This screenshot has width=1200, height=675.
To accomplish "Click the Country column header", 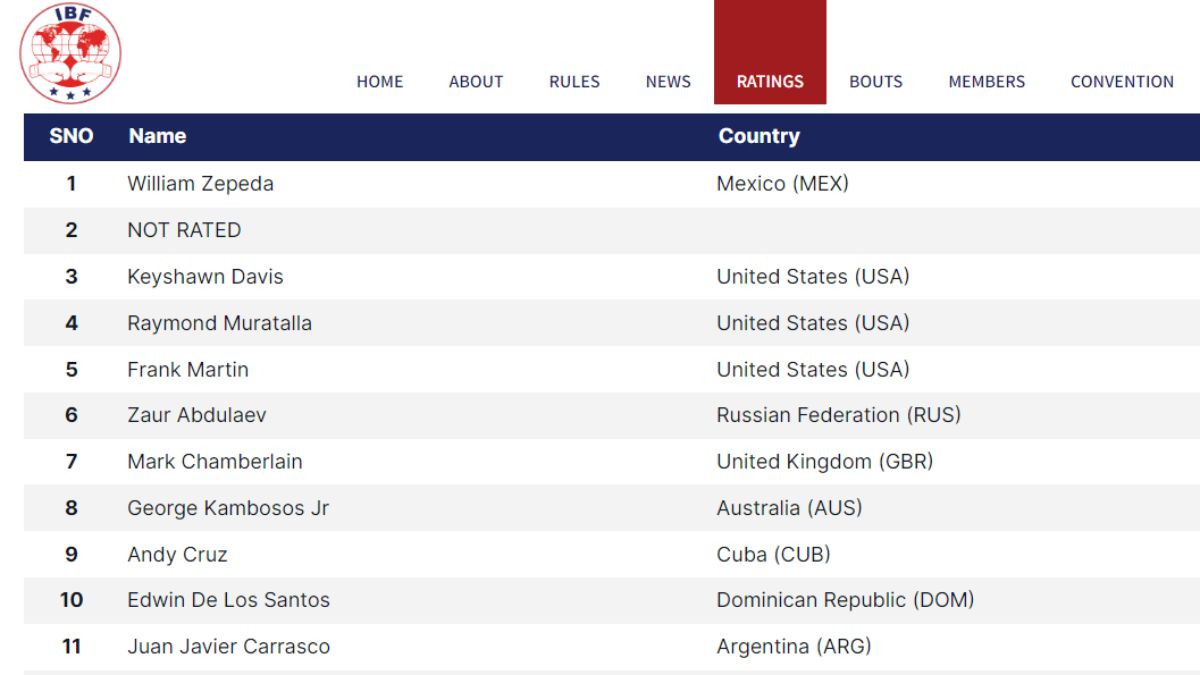I will point(758,136).
